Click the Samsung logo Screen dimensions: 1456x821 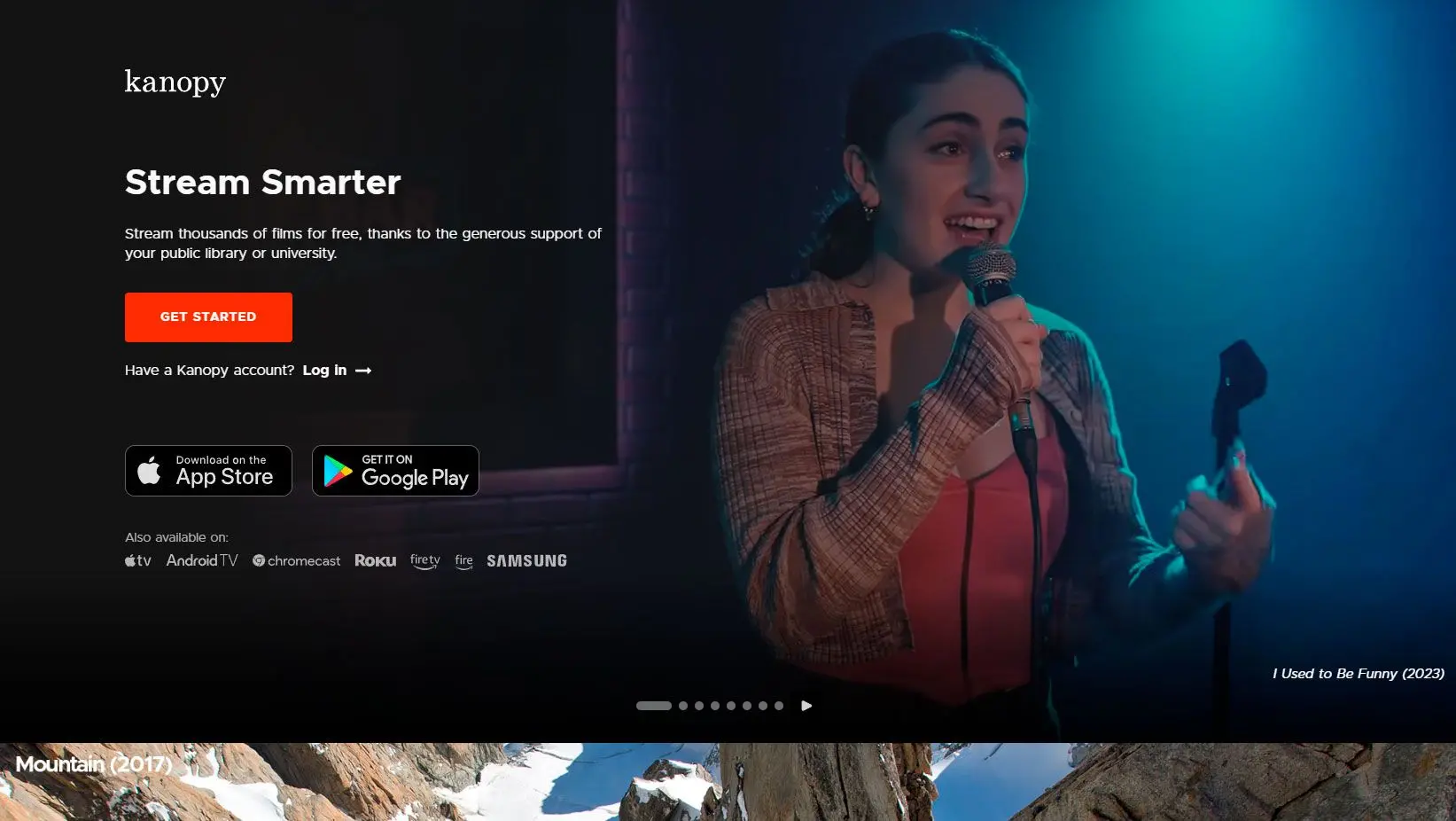pos(526,561)
